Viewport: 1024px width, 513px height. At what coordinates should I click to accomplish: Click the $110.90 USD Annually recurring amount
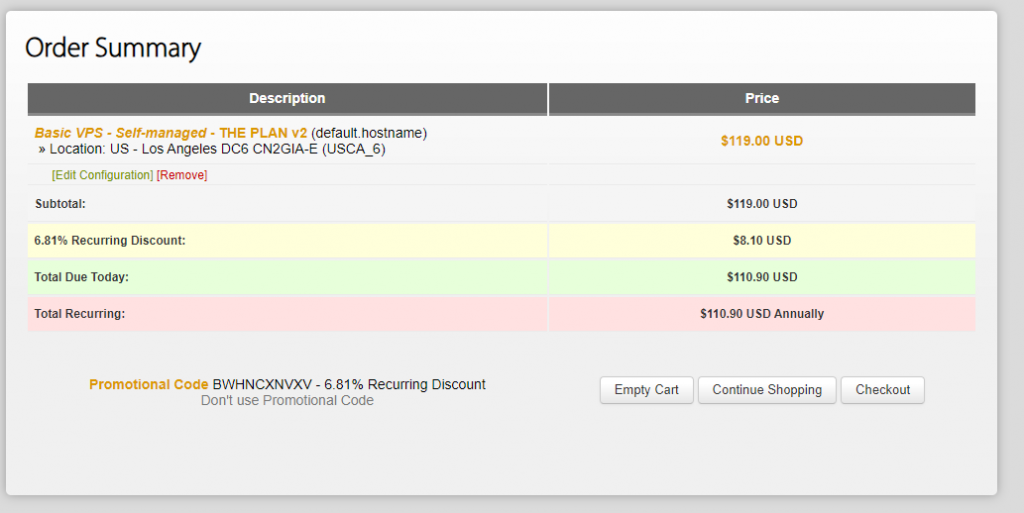(762, 314)
